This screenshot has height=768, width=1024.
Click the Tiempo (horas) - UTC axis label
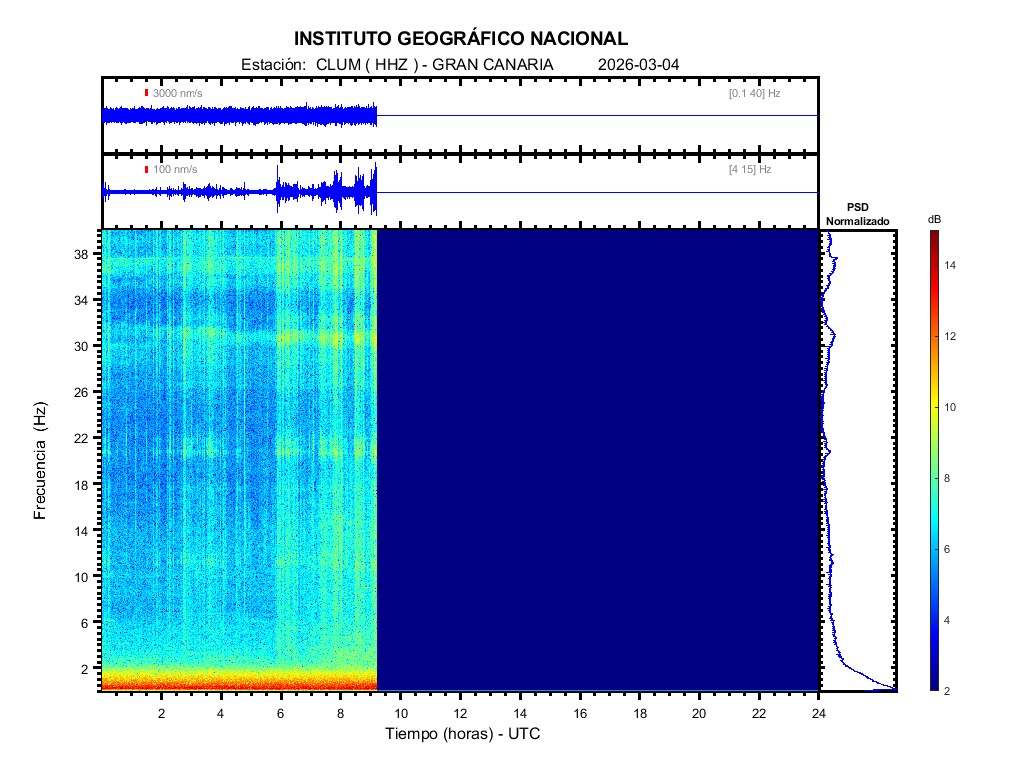pos(463,734)
